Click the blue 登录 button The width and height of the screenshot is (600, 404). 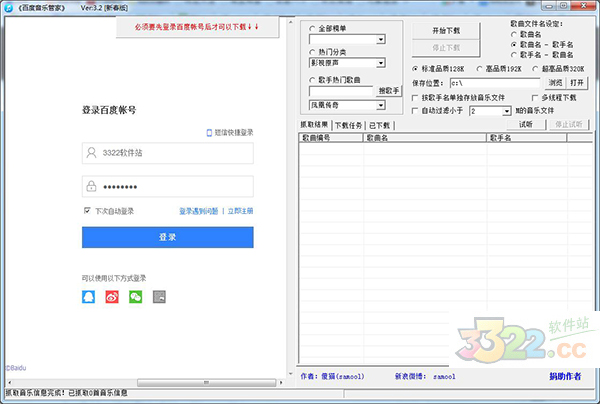click(168, 237)
